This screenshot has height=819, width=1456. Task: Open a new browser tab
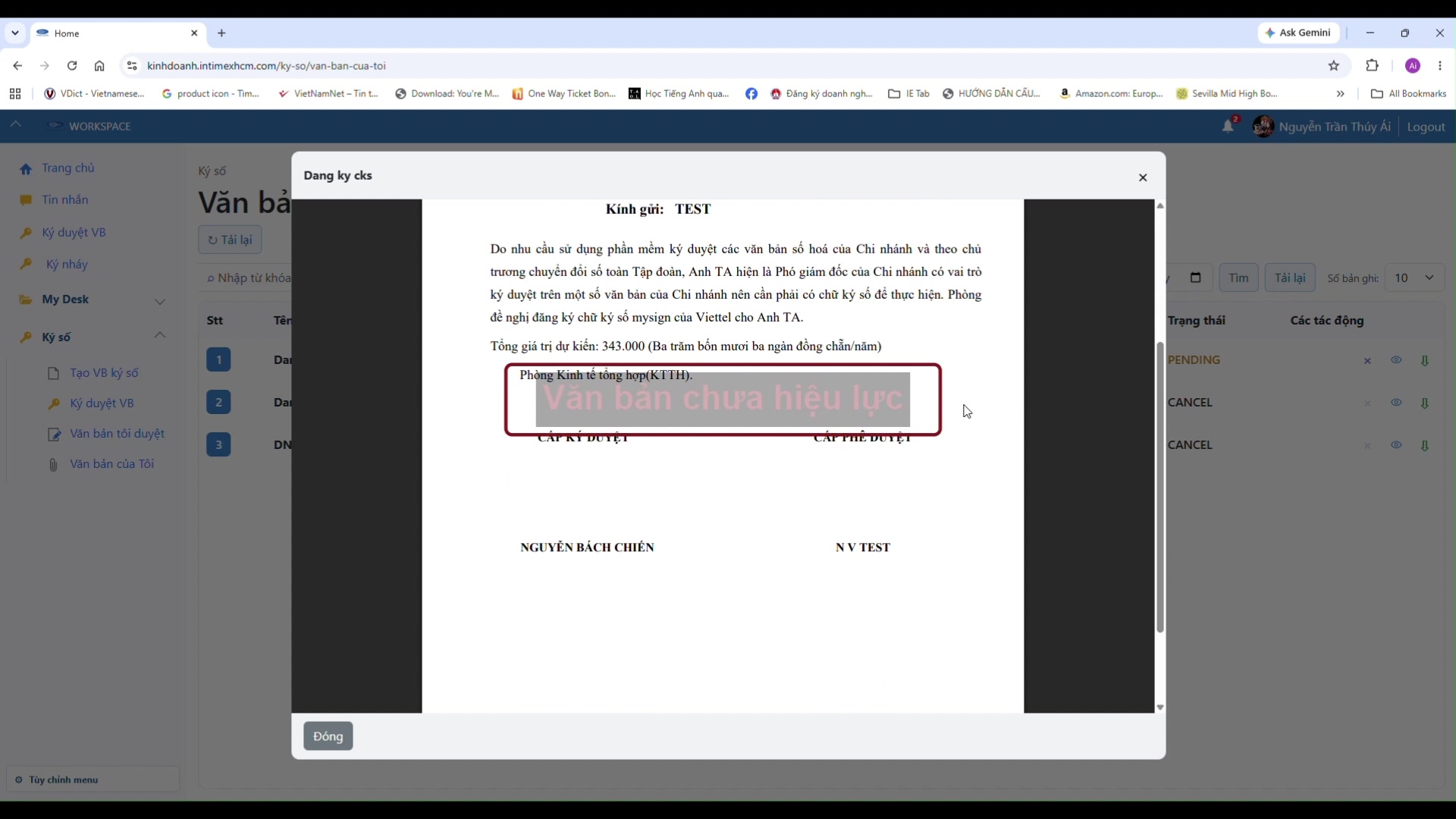pyautogui.click(x=221, y=33)
